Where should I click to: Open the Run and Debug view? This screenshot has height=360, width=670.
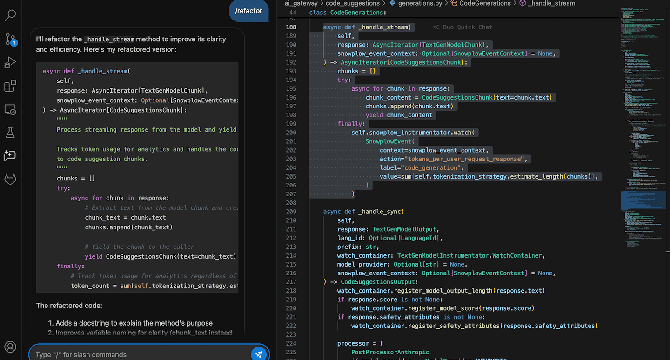coord(10,62)
